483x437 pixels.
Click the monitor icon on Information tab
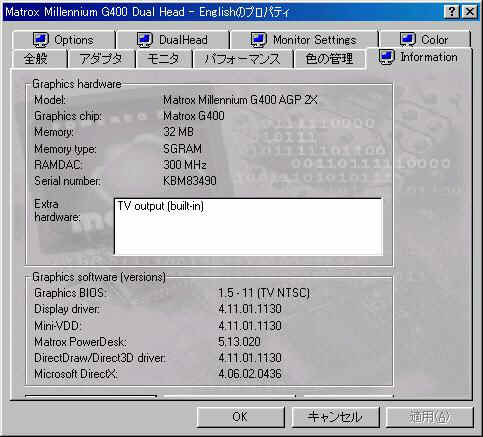pyautogui.click(x=387, y=57)
